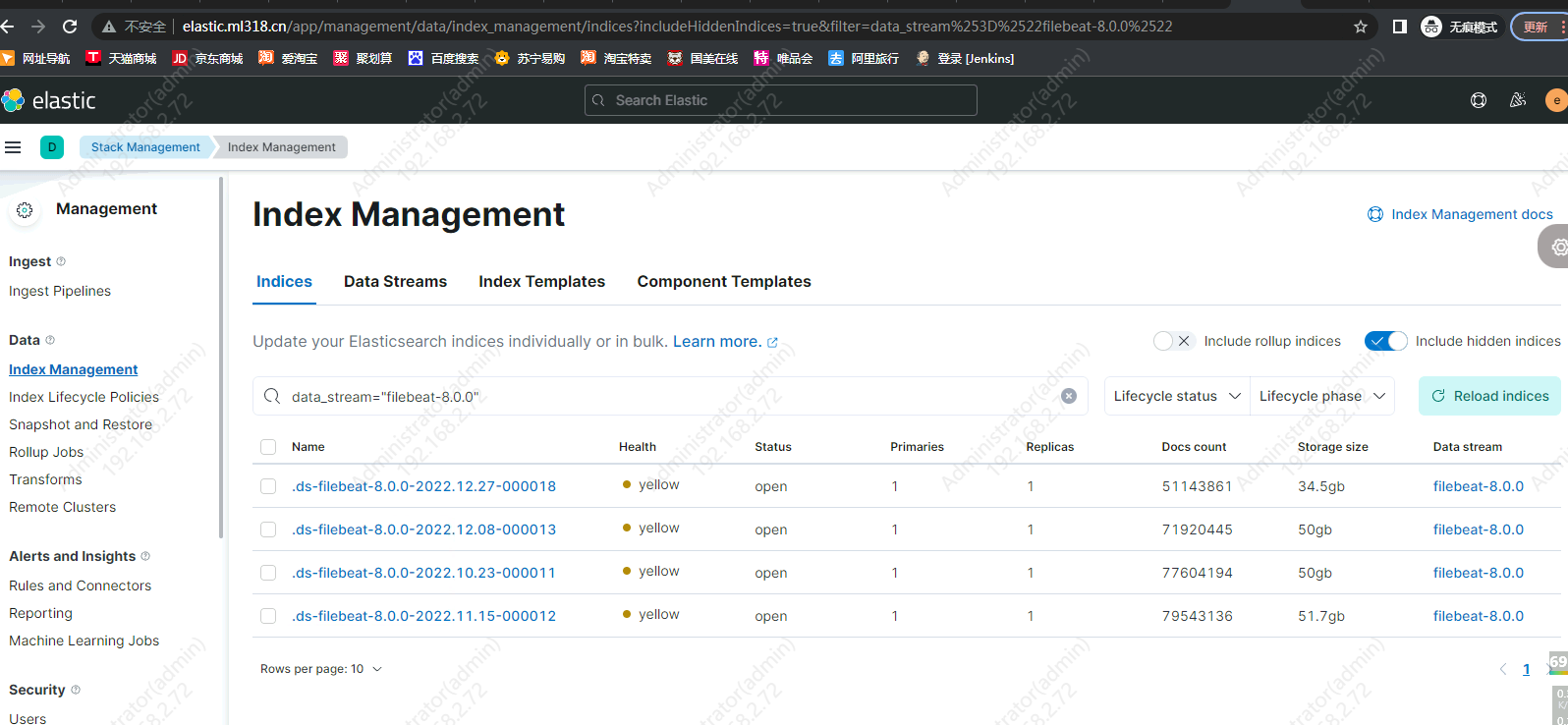Open the hamburger navigation menu

[x=13, y=147]
